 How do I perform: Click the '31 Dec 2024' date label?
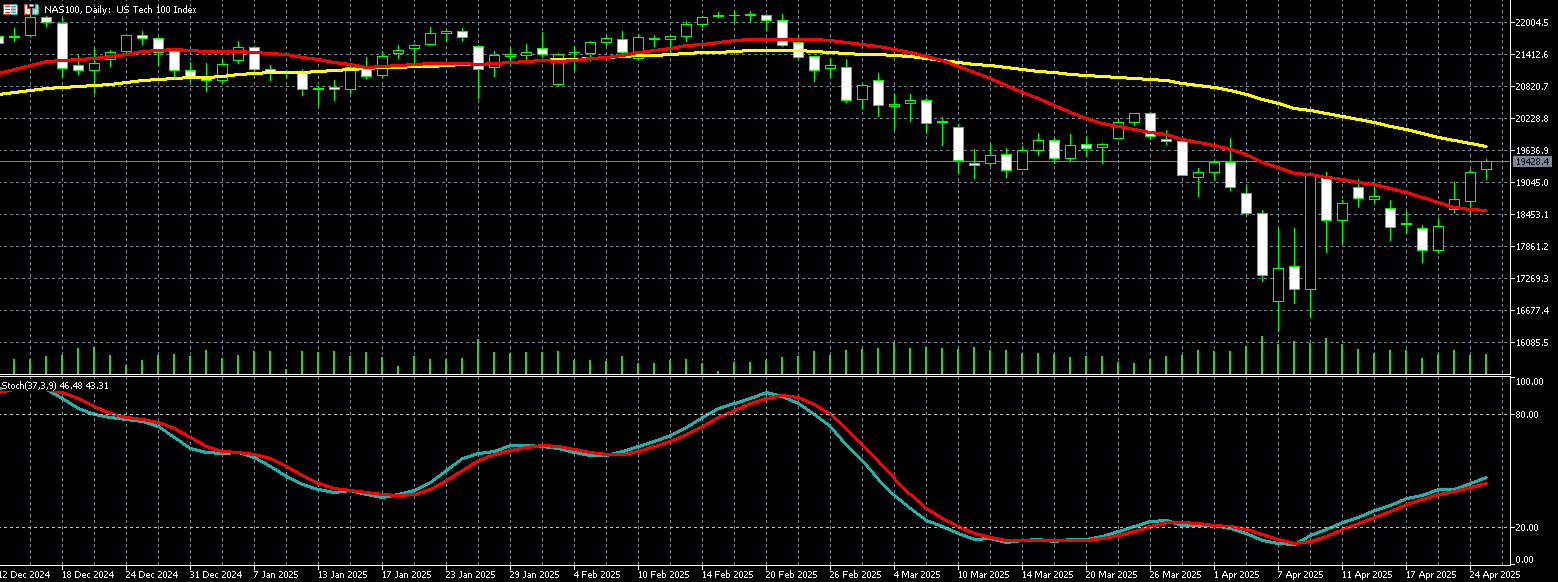pyautogui.click(x=216, y=576)
